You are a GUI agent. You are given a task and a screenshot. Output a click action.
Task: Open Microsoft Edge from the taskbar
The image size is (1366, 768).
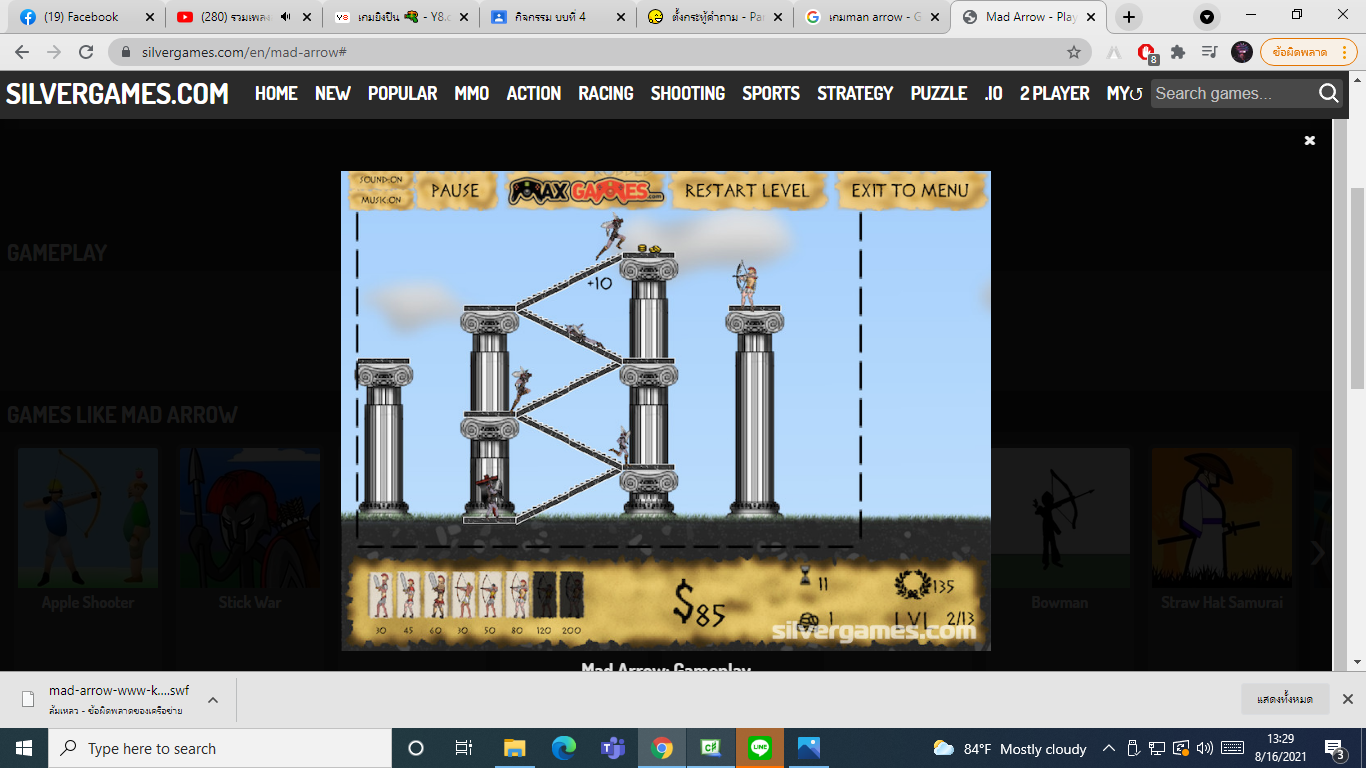coord(563,748)
